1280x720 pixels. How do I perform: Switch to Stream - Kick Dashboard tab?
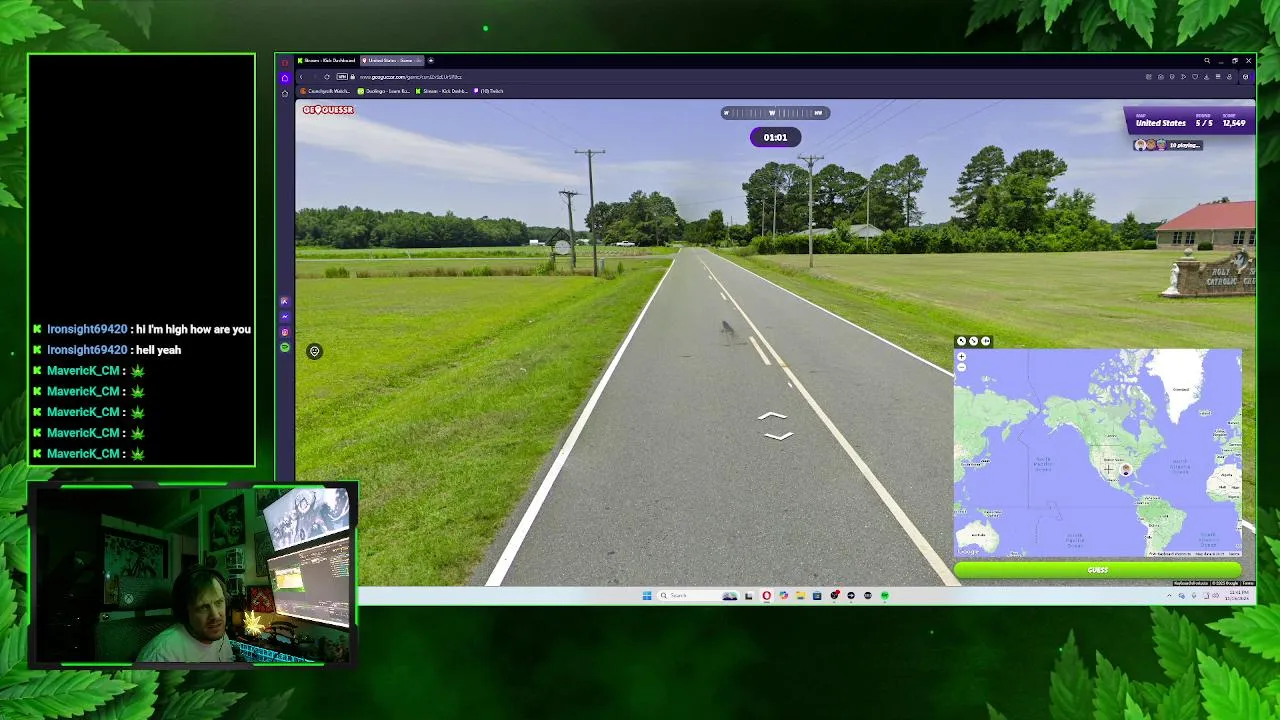(x=327, y=60)
